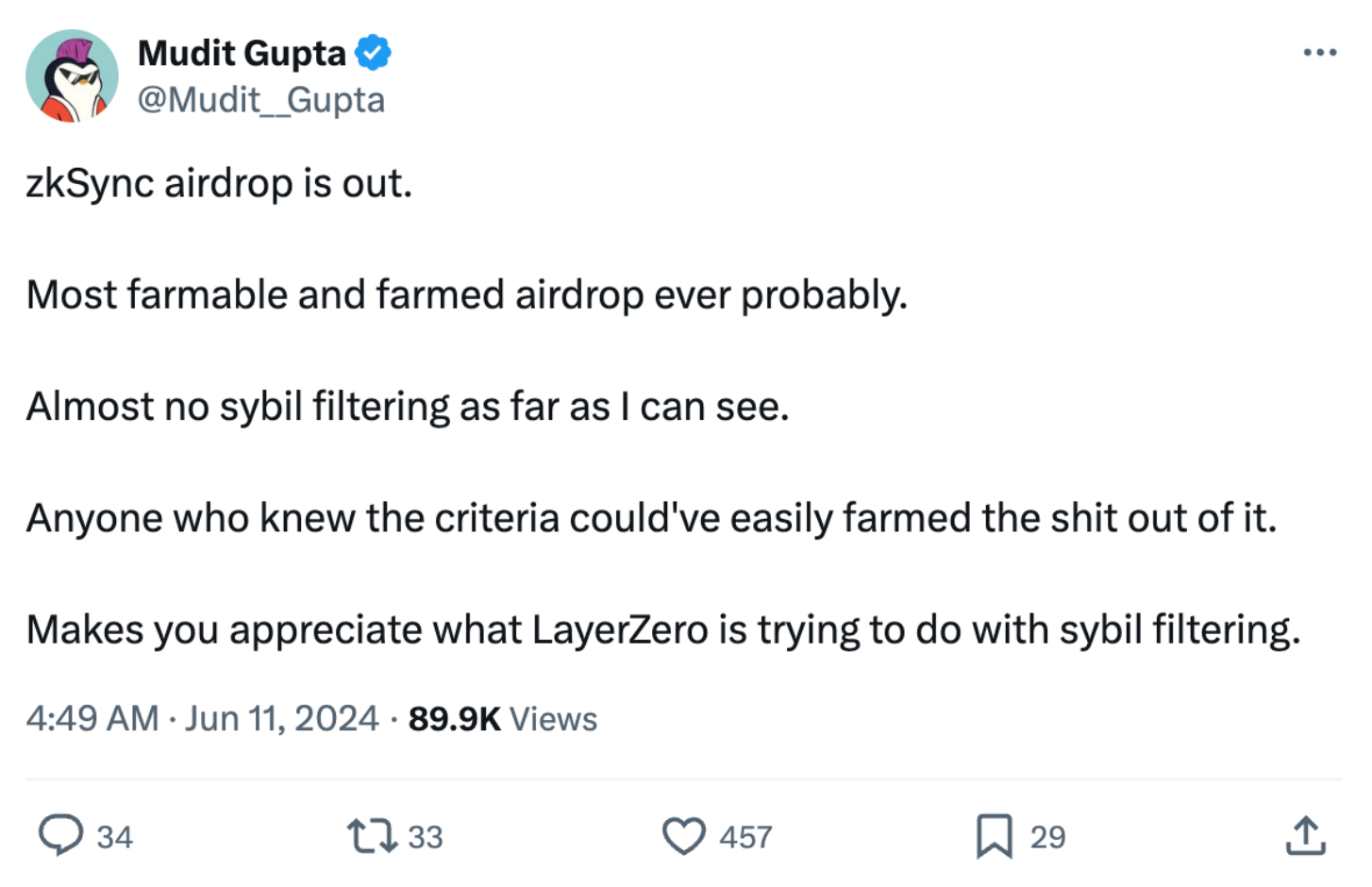Share the tweet via the upload arrow icon
Viewport: 1372px width, 887px height.
1306,835
